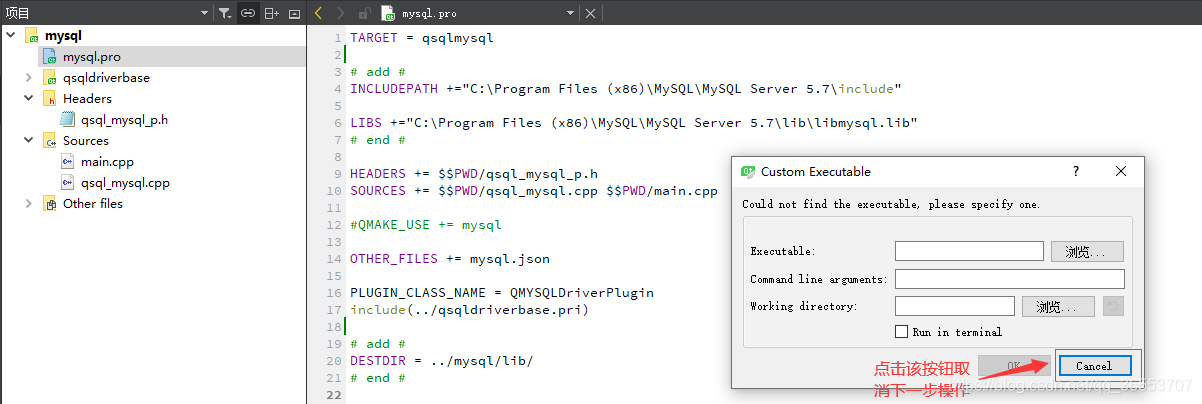This screenshot has width=1202, height=404.
Task: Browse for the Executable file
Action: pyautogui.click(x=1087, y=251)
